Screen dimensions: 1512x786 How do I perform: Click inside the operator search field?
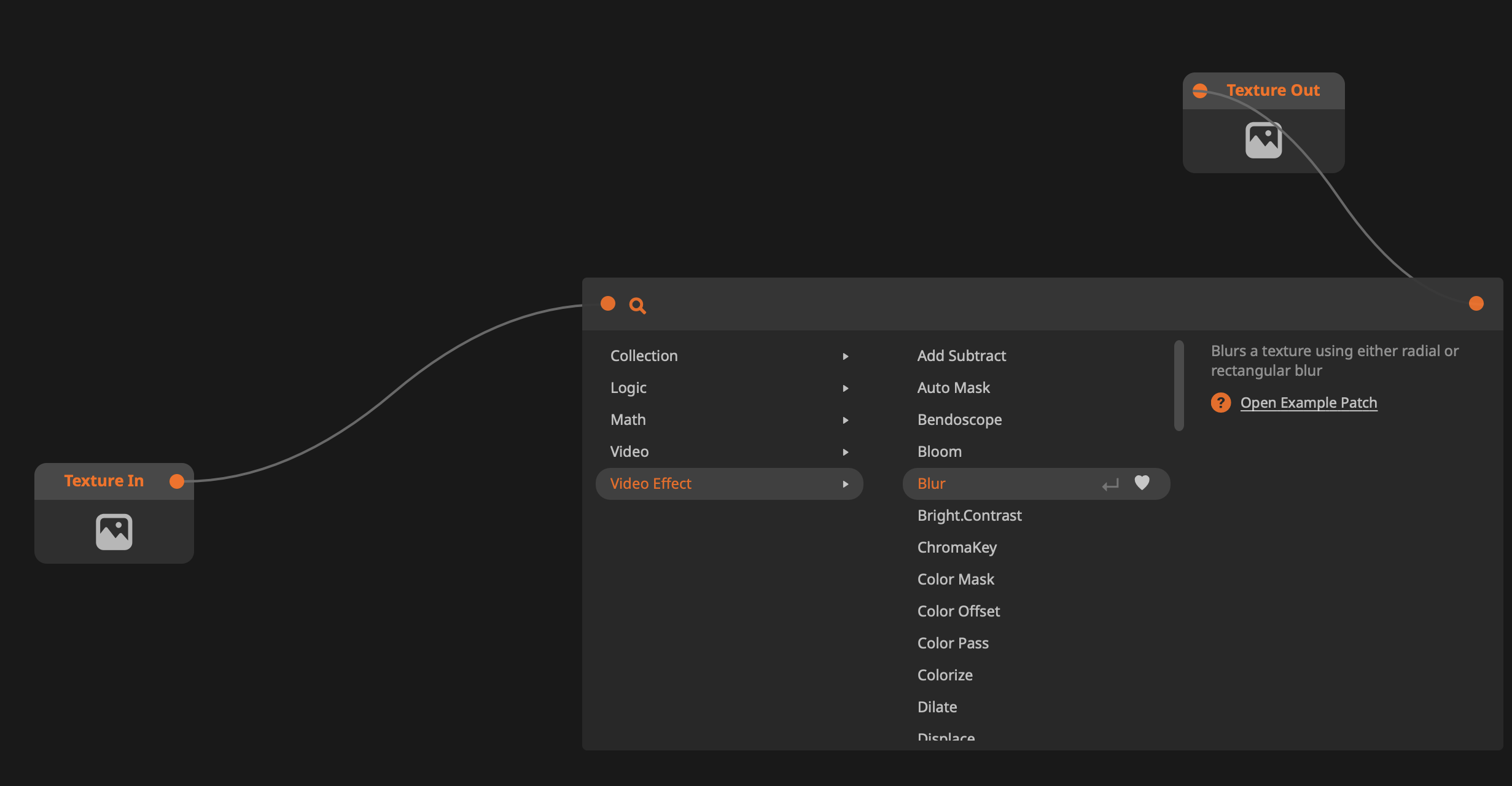(x=798, y=305)
